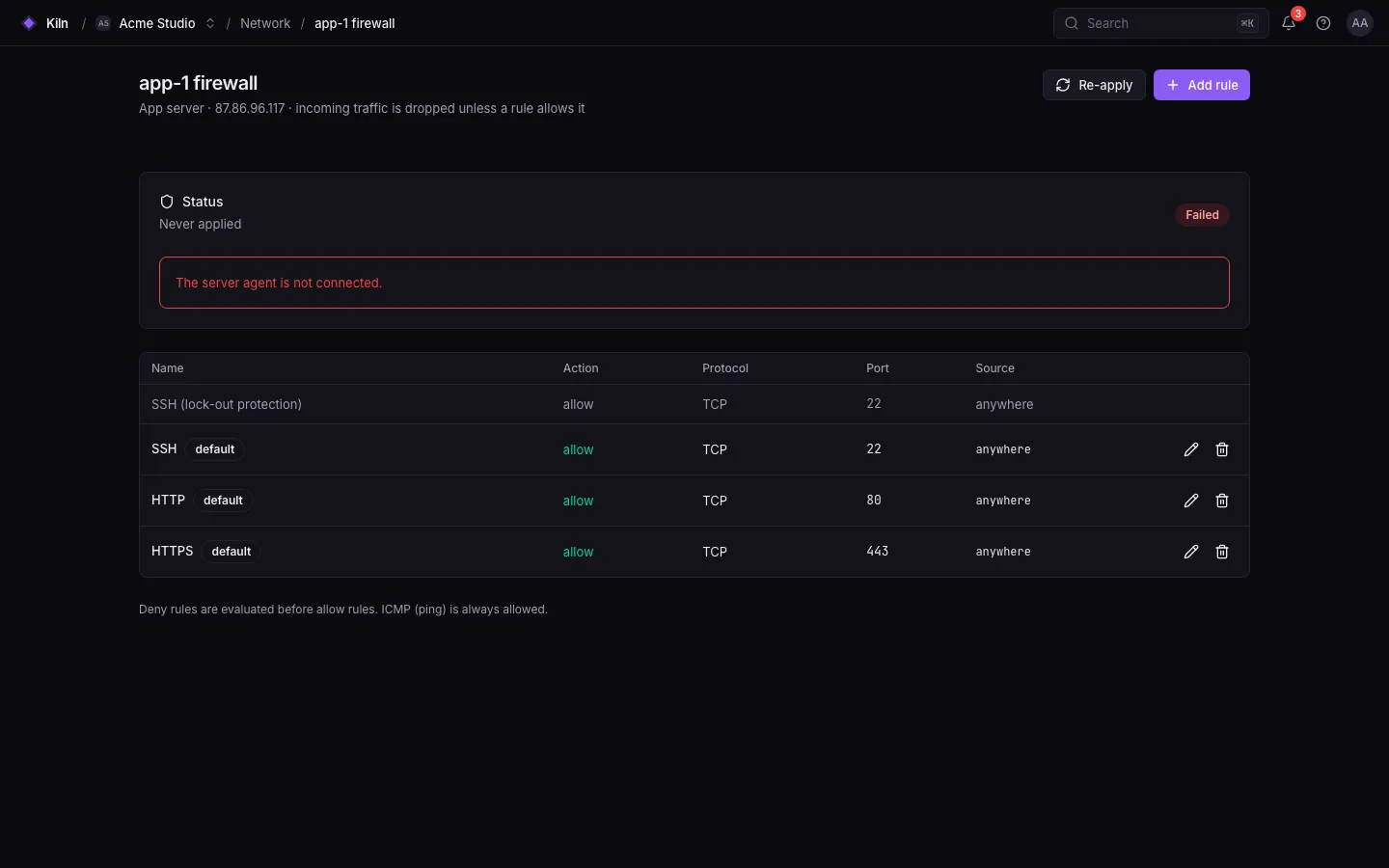Click the default tag on HTTPS rule
The width and height of the screenshot is (1389, 868).
coord(231,552)
